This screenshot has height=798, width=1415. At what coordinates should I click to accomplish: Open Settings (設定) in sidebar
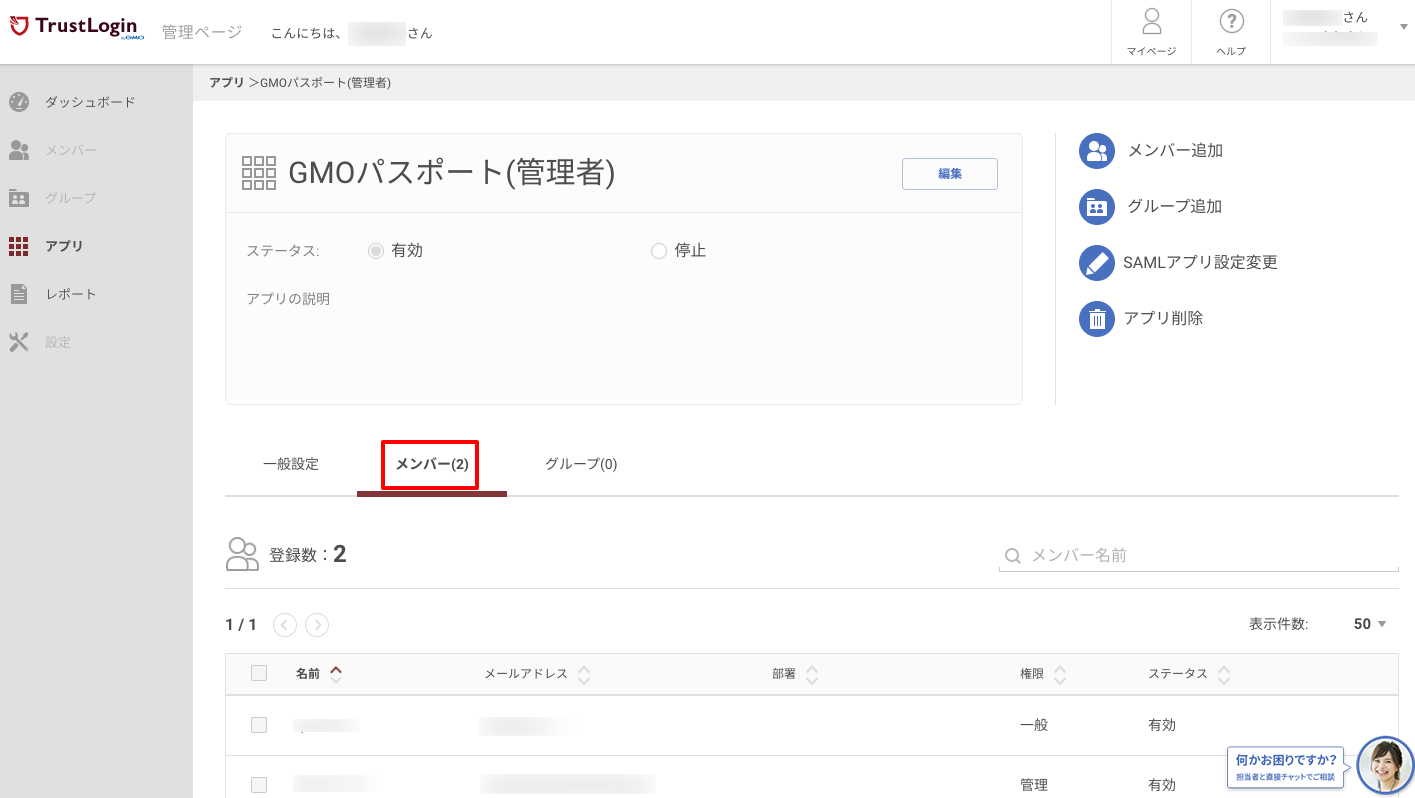pos(58,342)
